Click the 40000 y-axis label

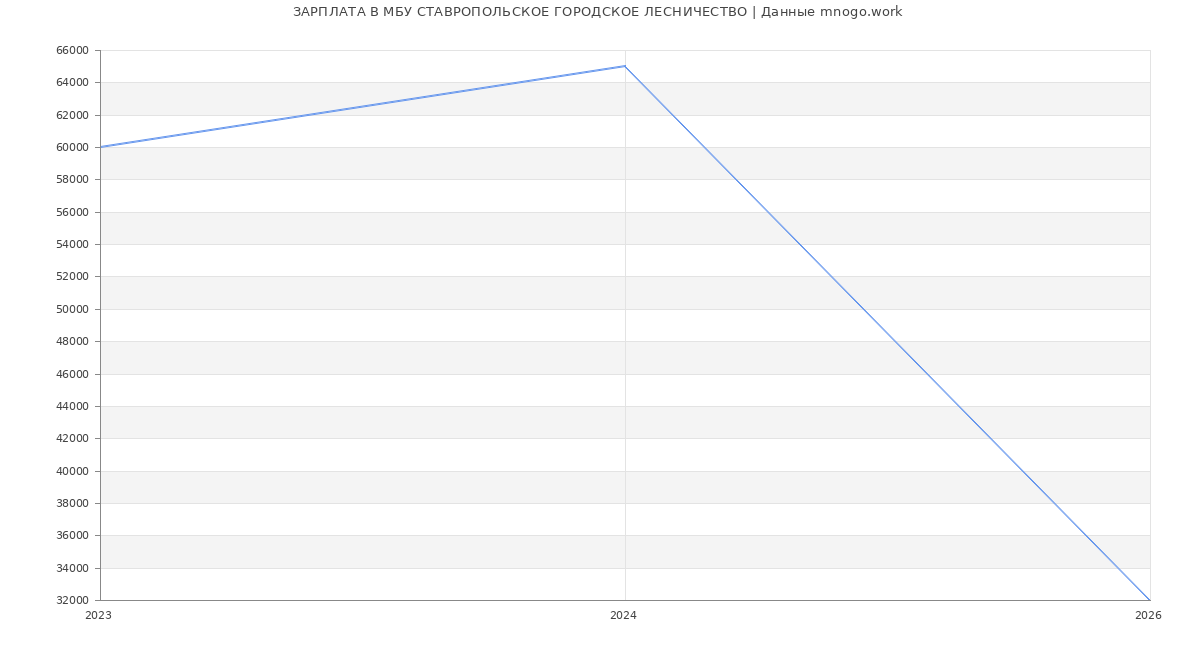(x=72, y=471)
